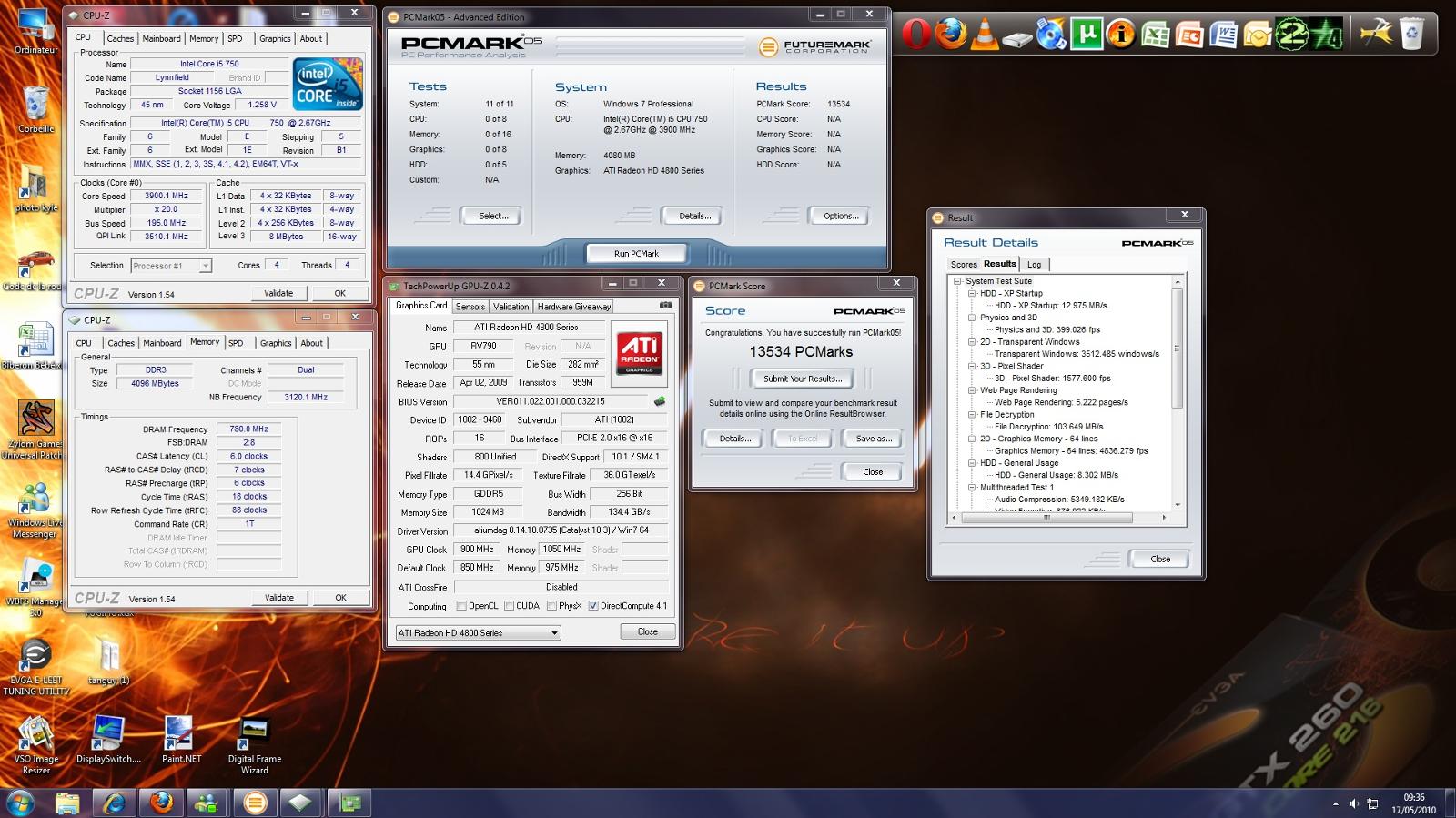Image resolution: width=1456 pixels, height=818 pixels.
Task: Collapse the File Decryption node
Action: tap(972, 414)
